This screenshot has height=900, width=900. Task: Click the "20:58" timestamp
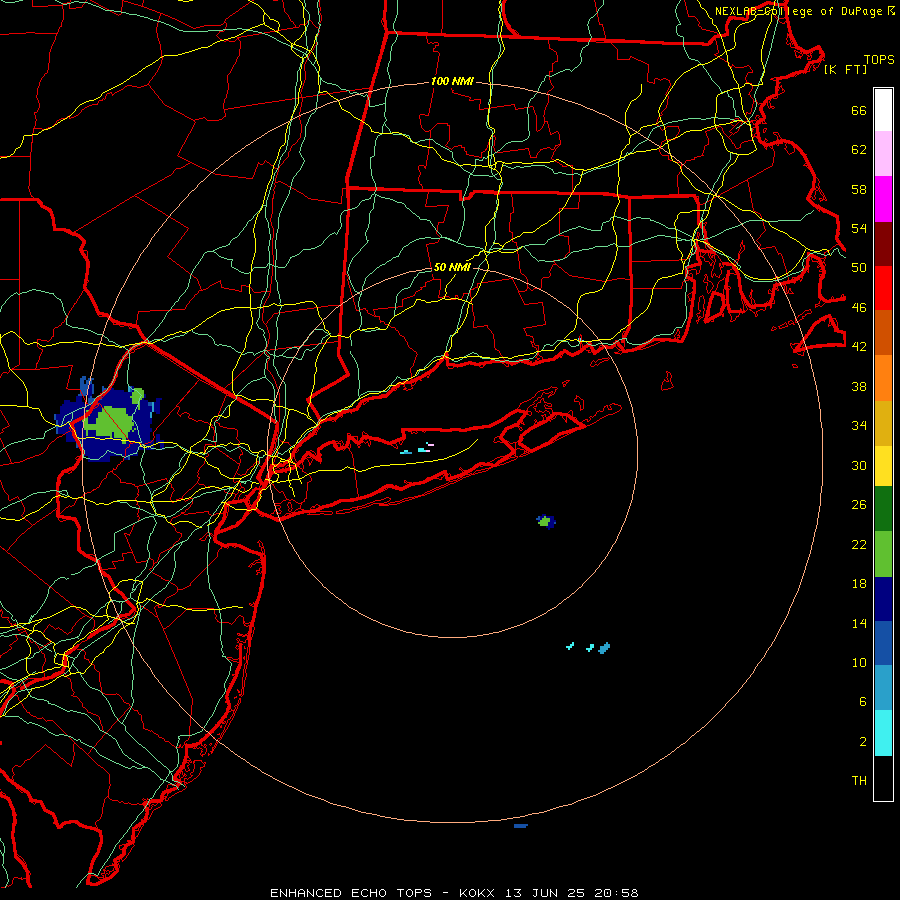(x=615, y=893)
